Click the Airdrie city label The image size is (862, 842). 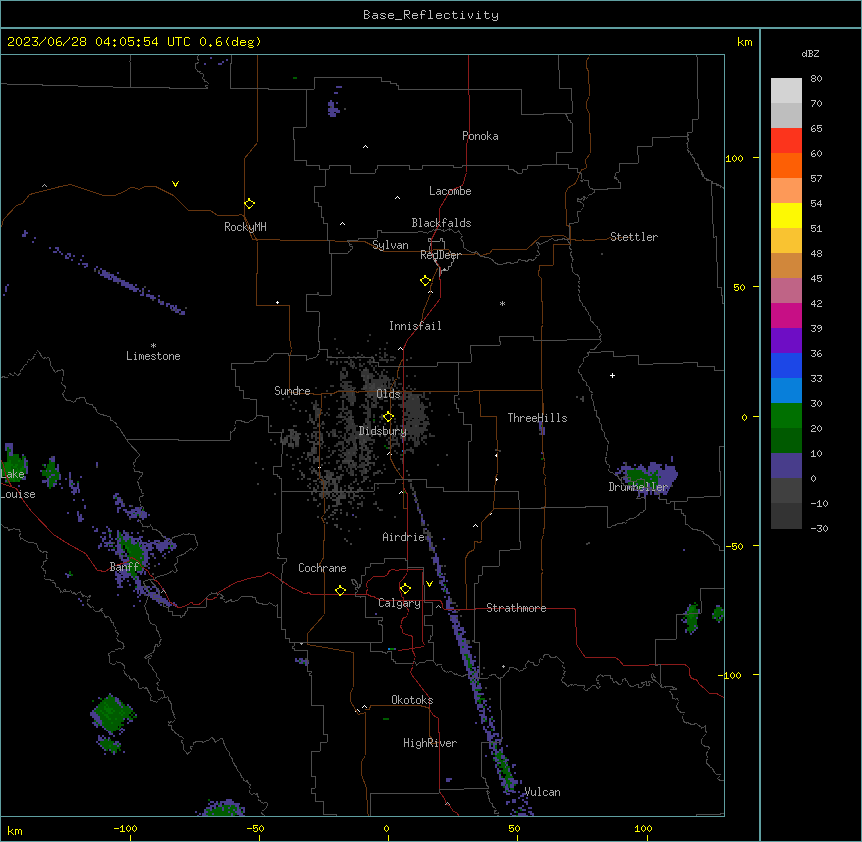click(x=404, y=537)
